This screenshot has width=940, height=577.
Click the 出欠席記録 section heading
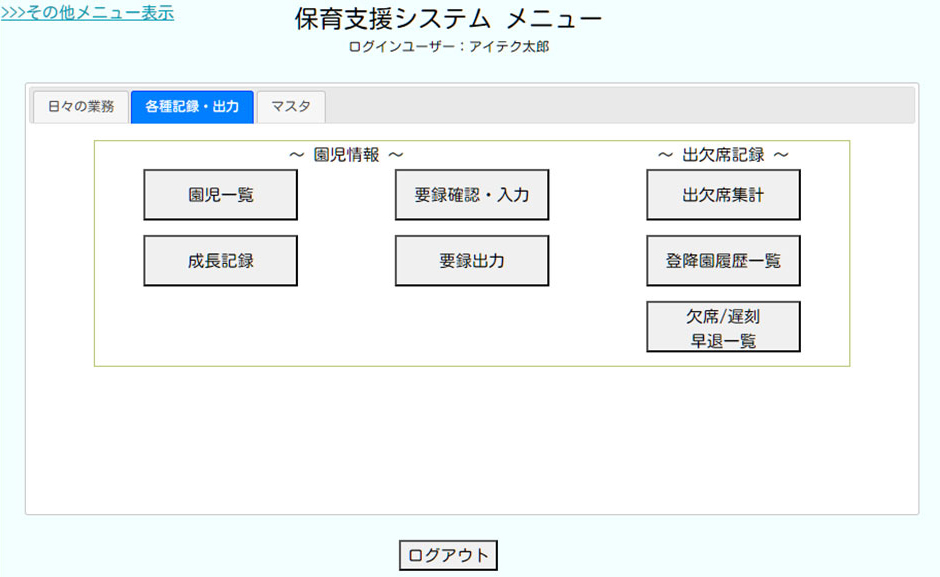coord(722,155)
